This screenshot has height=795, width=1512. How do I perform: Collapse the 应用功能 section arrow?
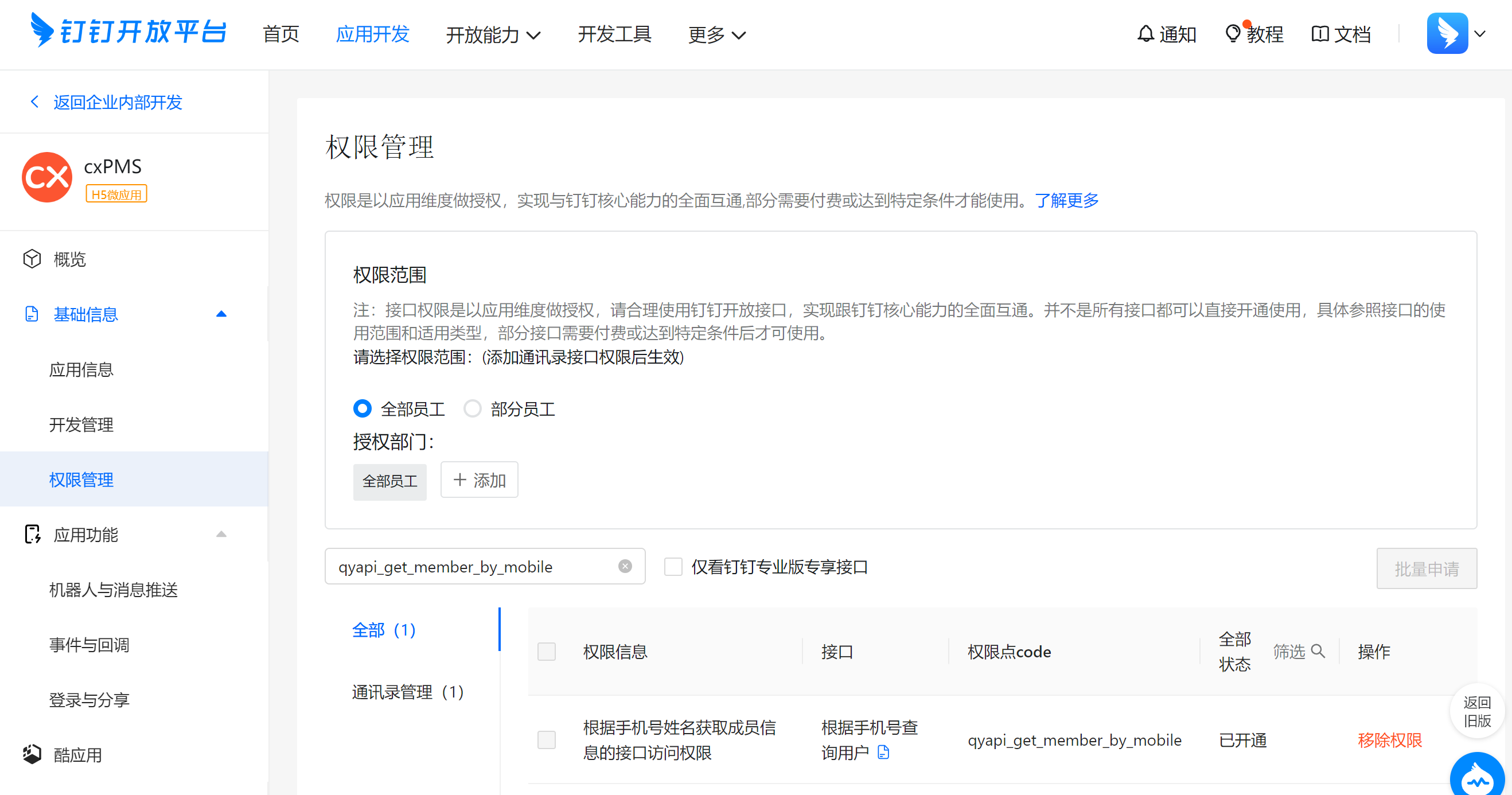[221, 535]
